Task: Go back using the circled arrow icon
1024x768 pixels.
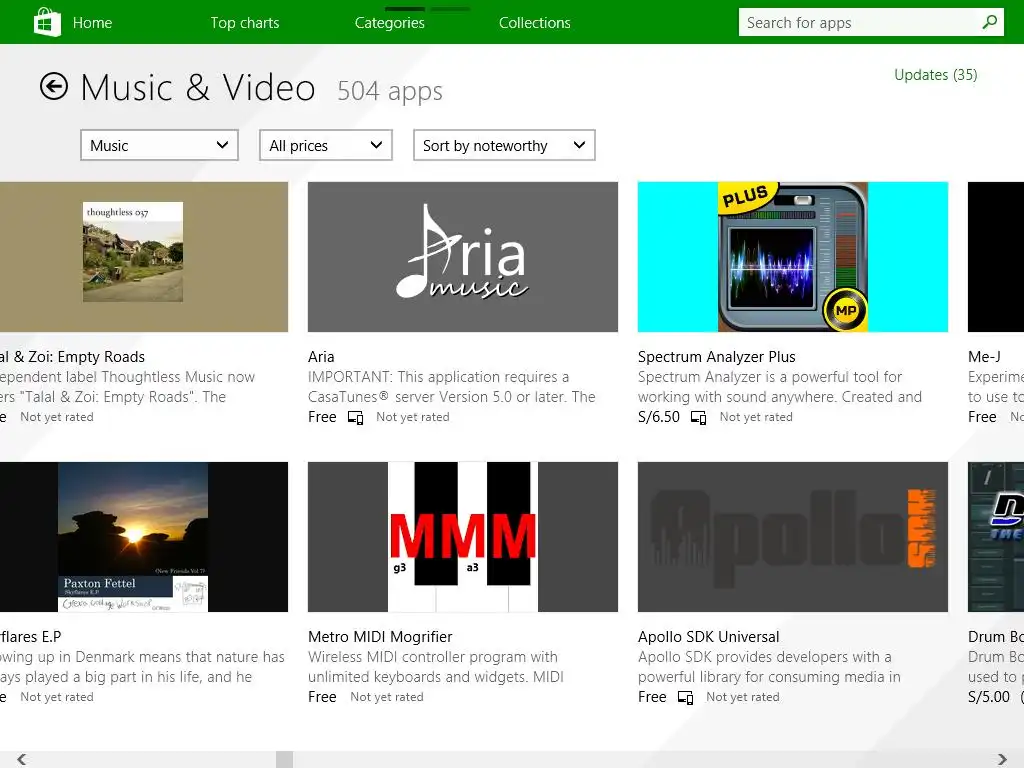Action: 54,86
